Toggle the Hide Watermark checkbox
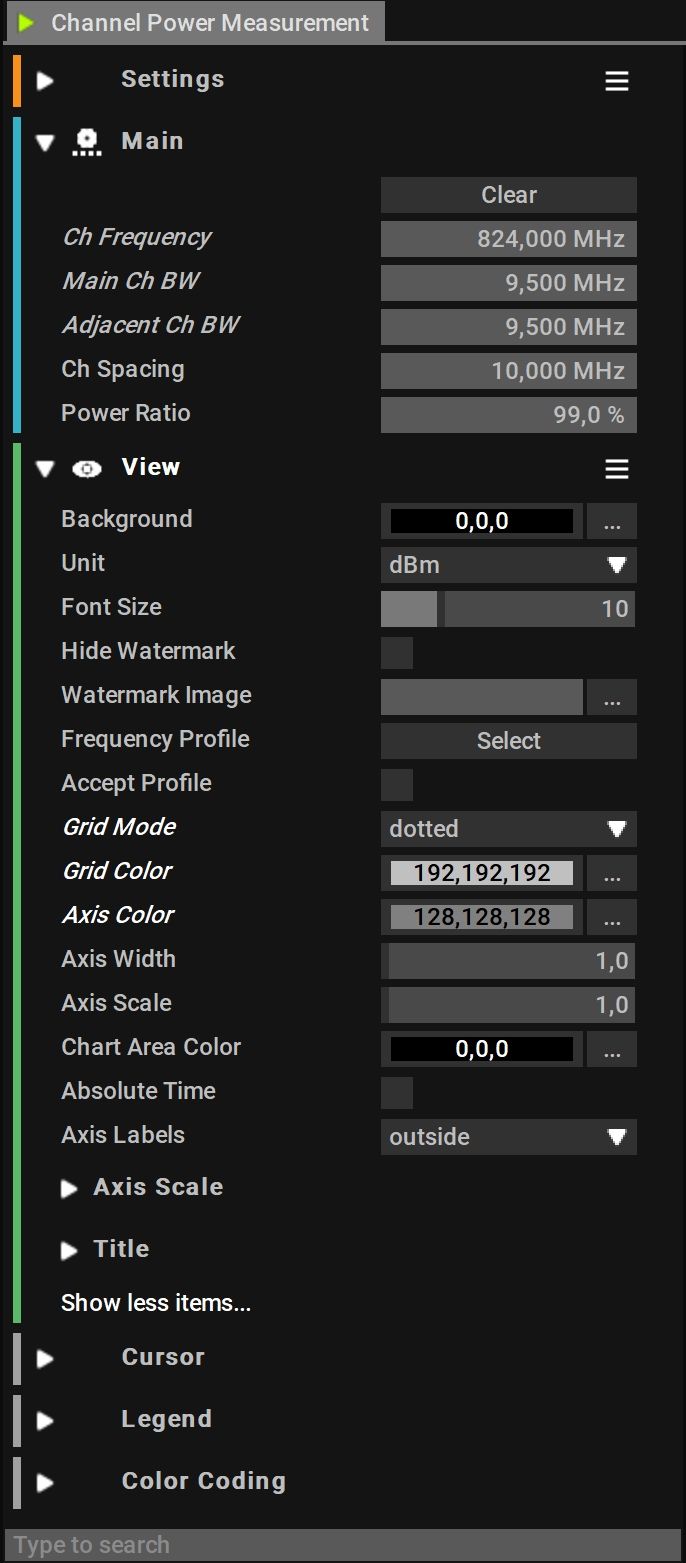Image resolution: width=686 pixels, height=1563 pixels. pyautogui.click(x=397, y=653)
